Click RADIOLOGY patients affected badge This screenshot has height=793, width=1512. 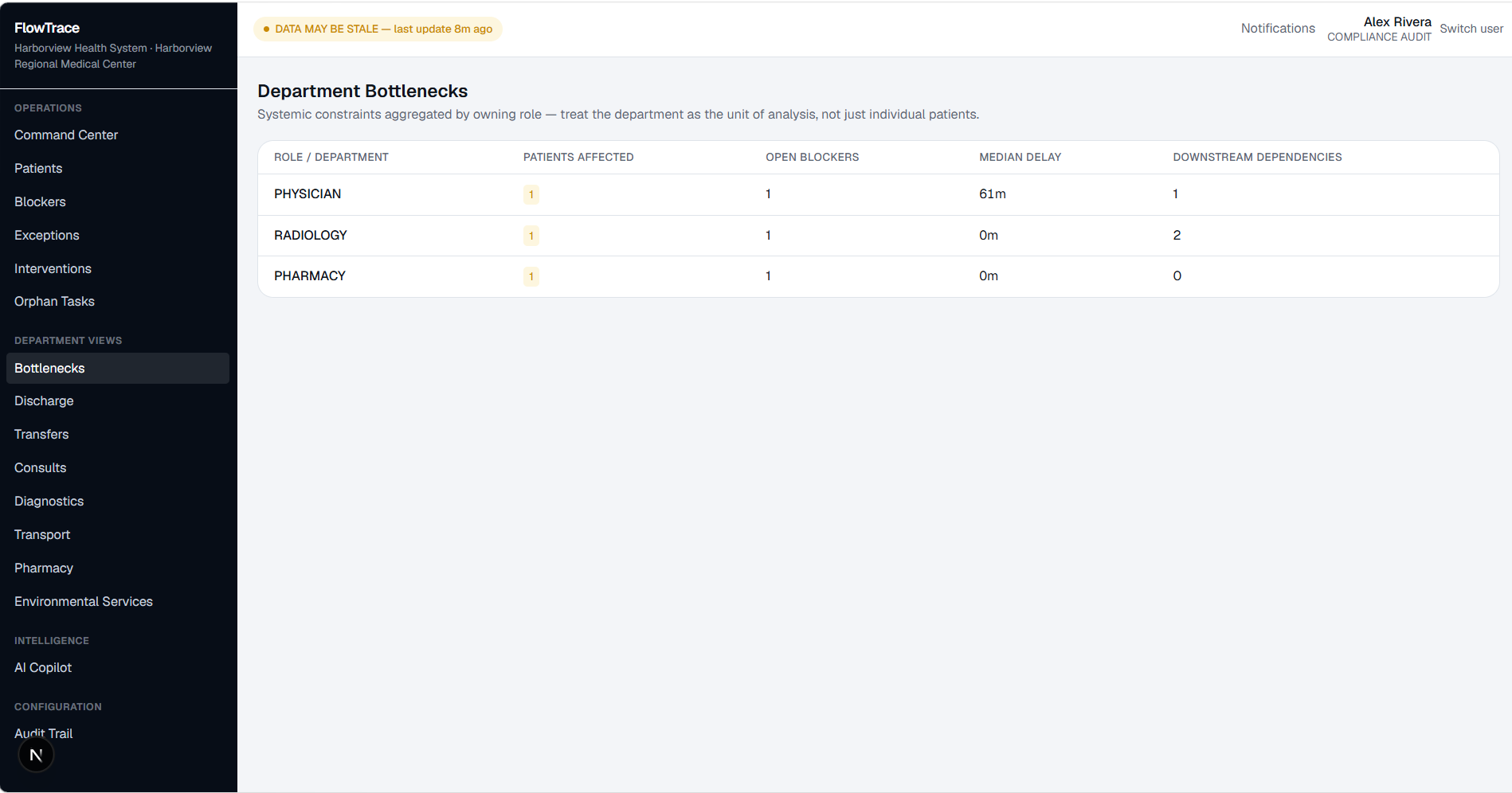tap(531, 236)
